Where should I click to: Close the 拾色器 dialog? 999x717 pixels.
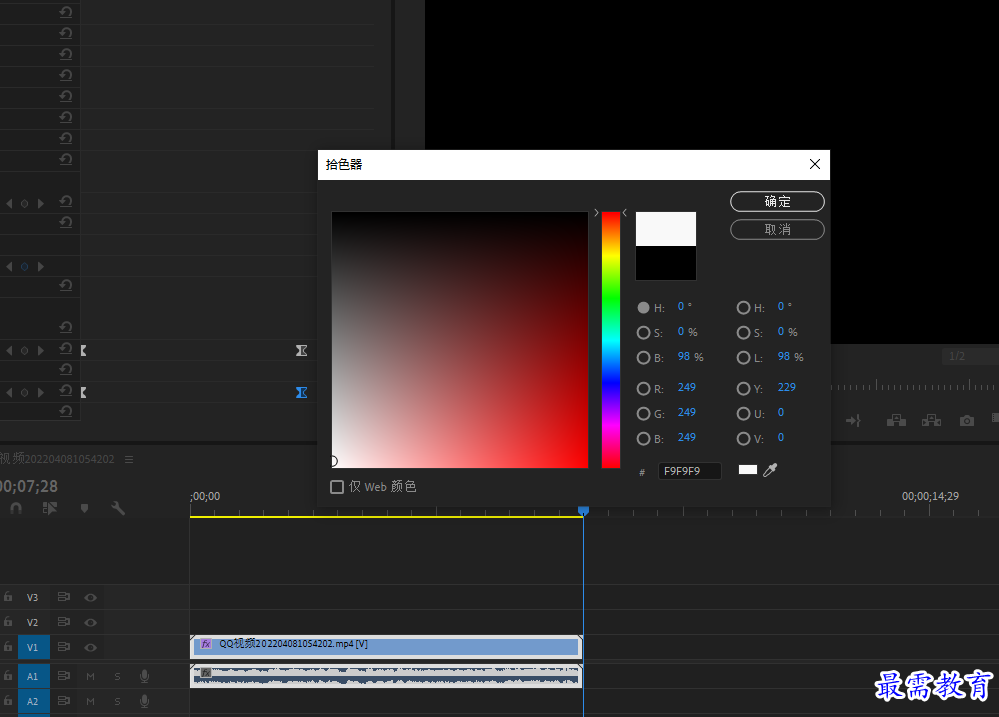[x=815, y=164]
